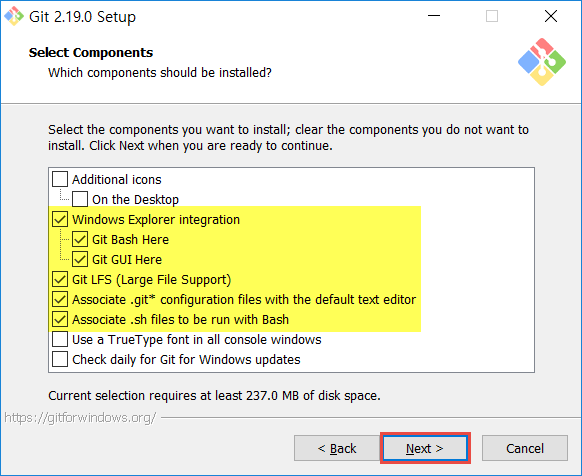Image resolution: width=582 pixels, height=476 pixels.
Task: Uncheck Git LFS (Large File Support)
Action: click(60, 279)
